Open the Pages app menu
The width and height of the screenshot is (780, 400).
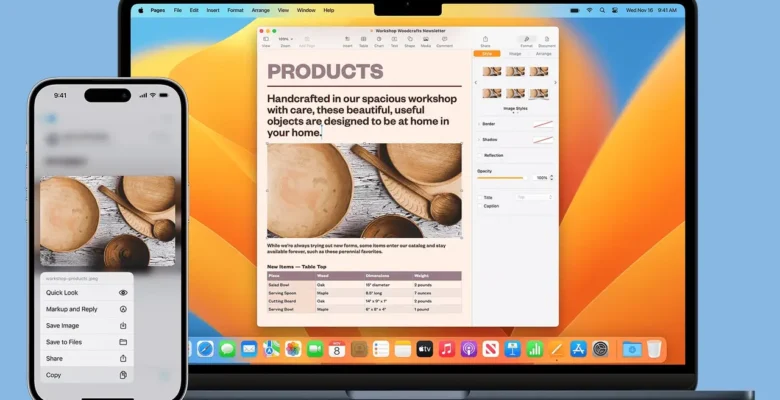pyautogui.click(x=158, y=10)
